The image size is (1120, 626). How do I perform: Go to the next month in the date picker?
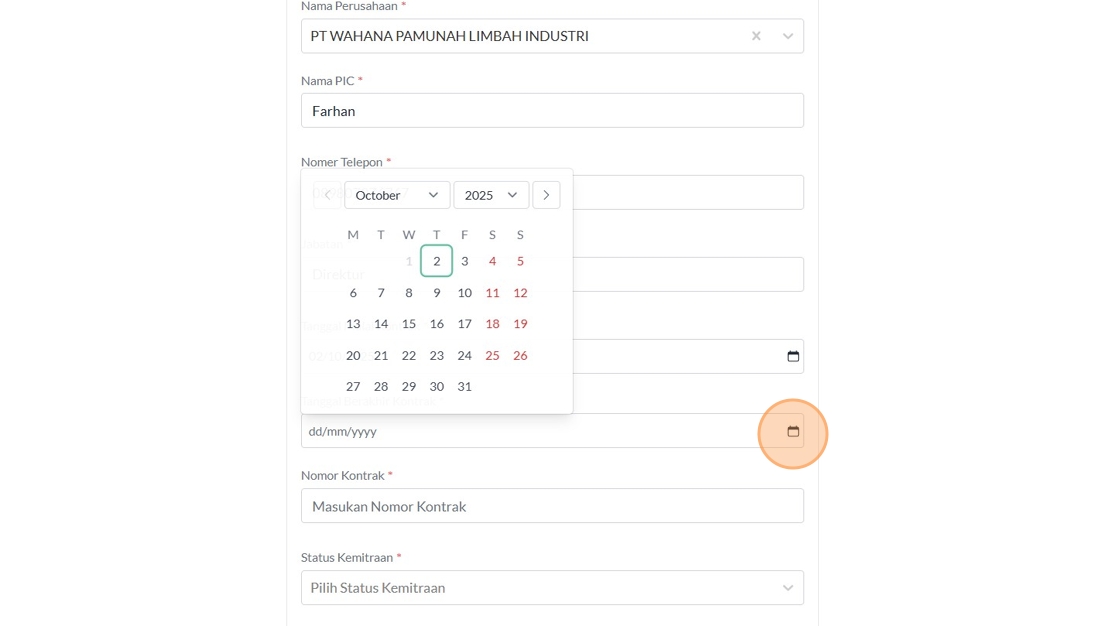pyautogui.click(x=546, y=195)
